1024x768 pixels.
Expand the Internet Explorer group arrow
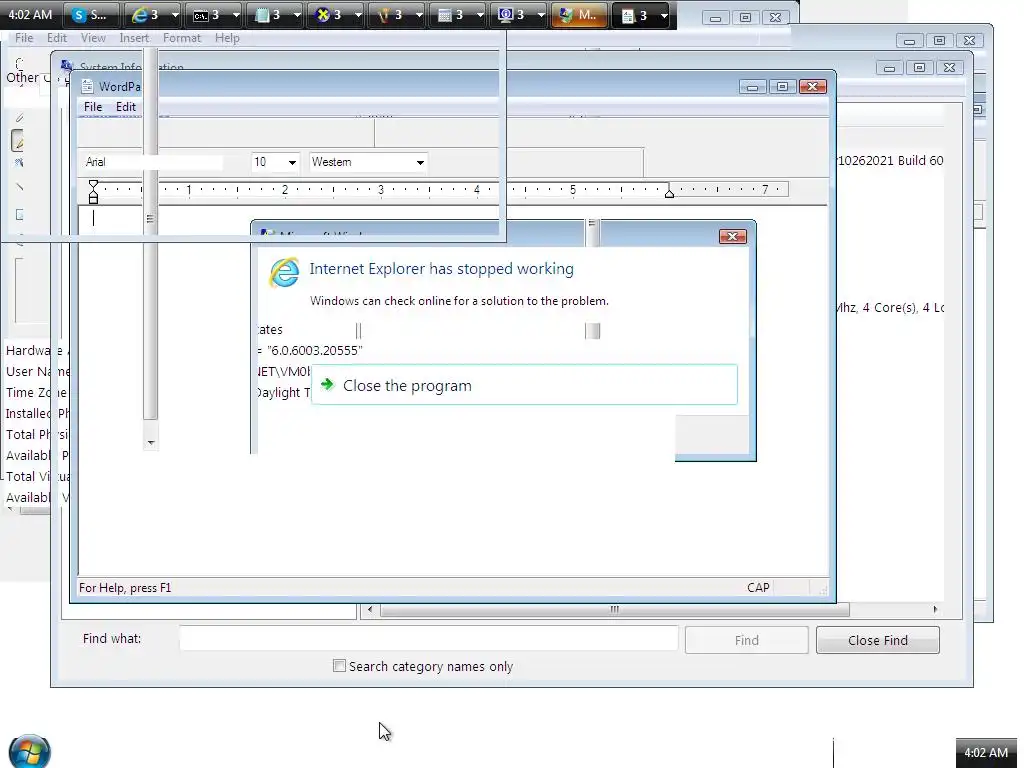click(x=174, y=15)
